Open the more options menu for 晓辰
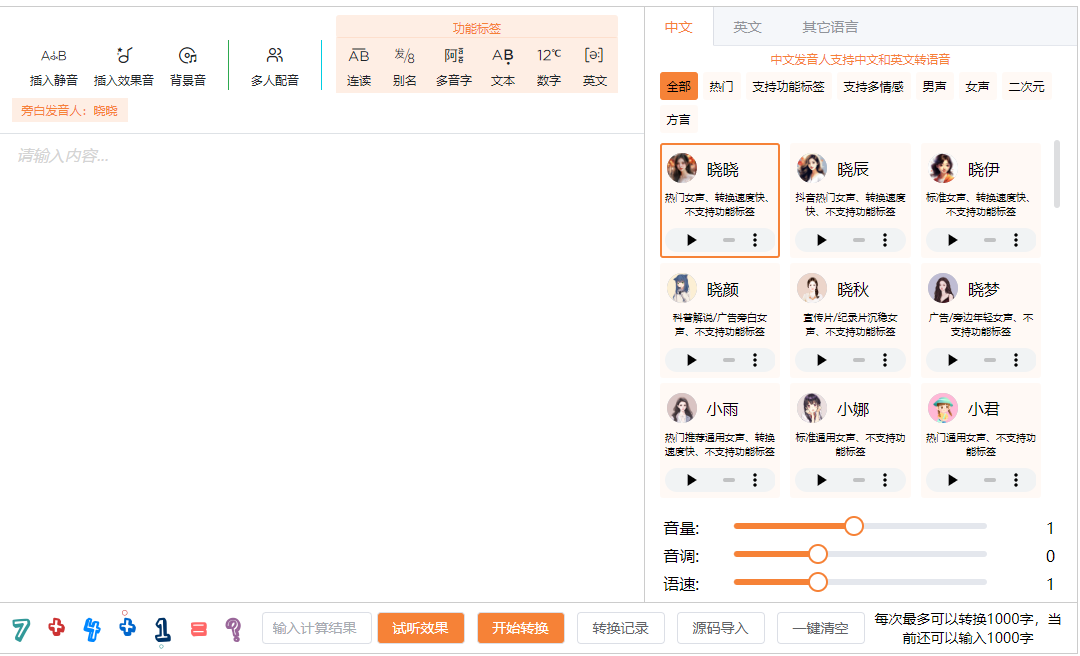 [x=885, y=240]
